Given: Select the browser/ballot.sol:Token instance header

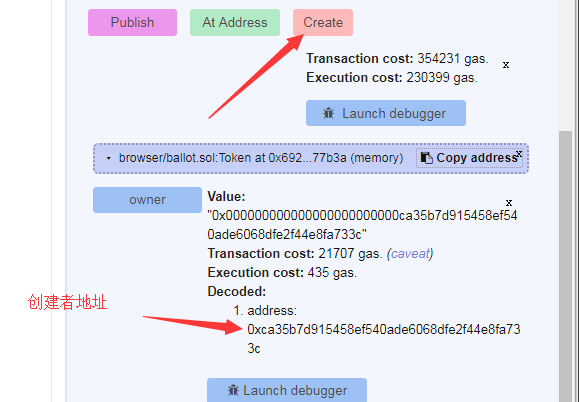Looking at the screenshot, I should coord(261,158).
